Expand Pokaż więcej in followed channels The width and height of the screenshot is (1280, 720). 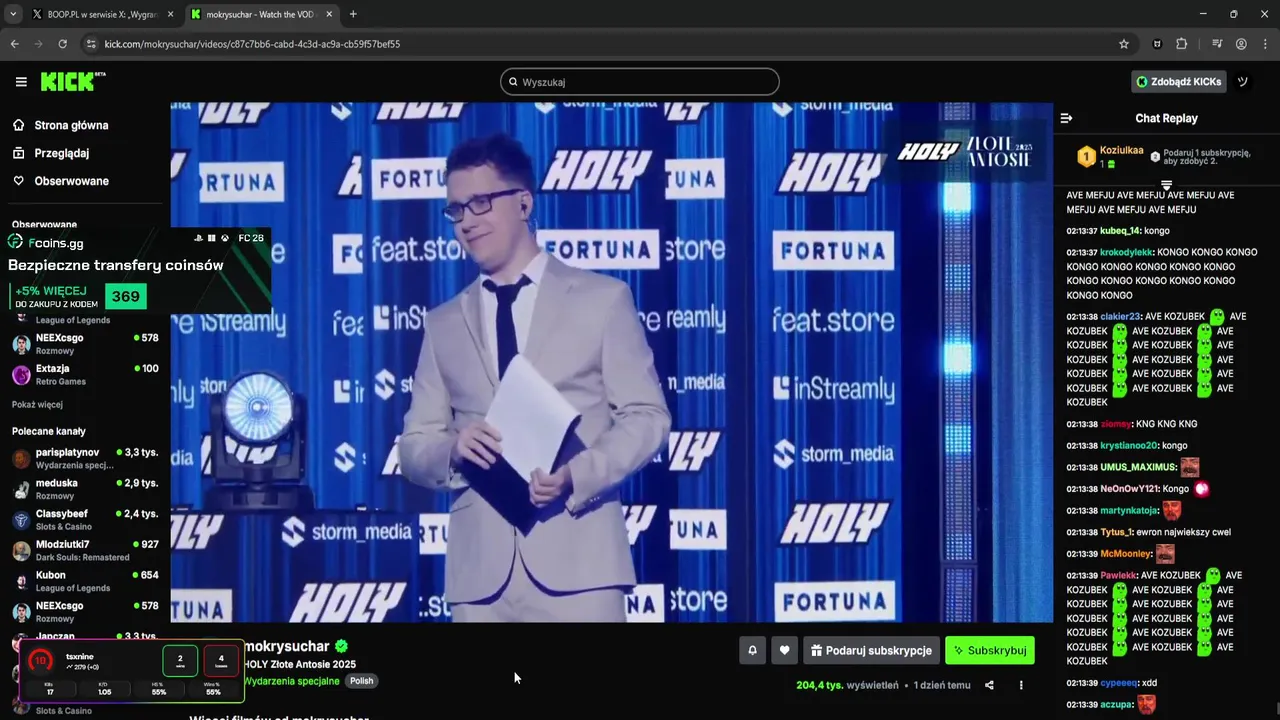pos(37,404)
